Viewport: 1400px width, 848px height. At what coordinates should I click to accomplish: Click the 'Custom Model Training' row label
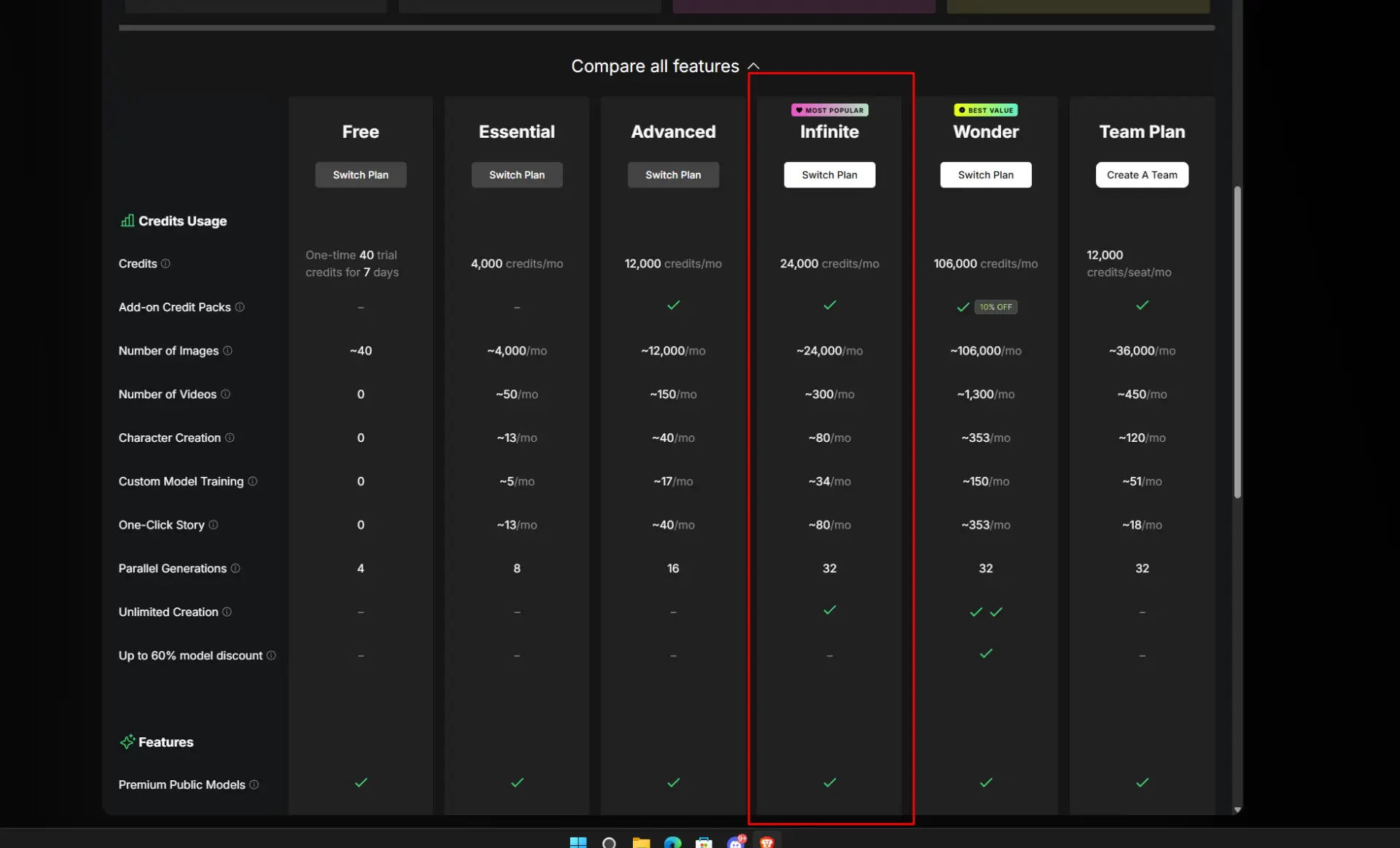point(181,481)
